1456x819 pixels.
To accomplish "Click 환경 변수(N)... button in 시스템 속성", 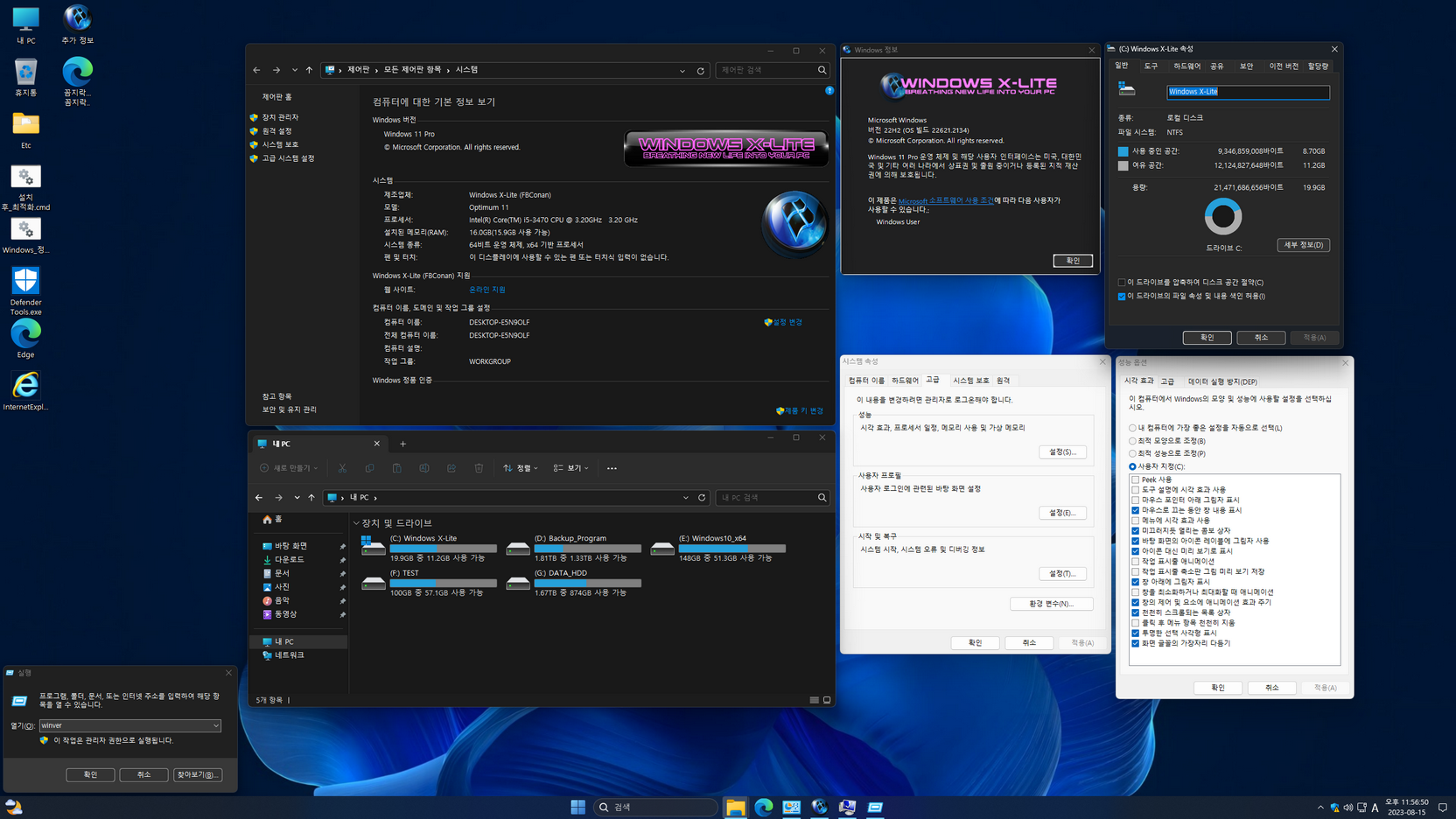I will pyautogui.click(x=1051, y=604).
